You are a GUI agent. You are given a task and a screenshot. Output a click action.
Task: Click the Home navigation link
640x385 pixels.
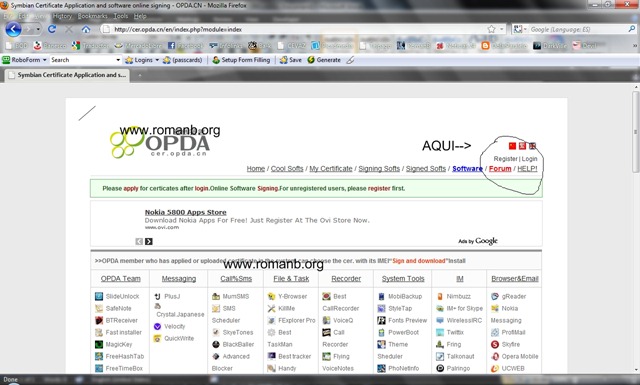[256, 169]
